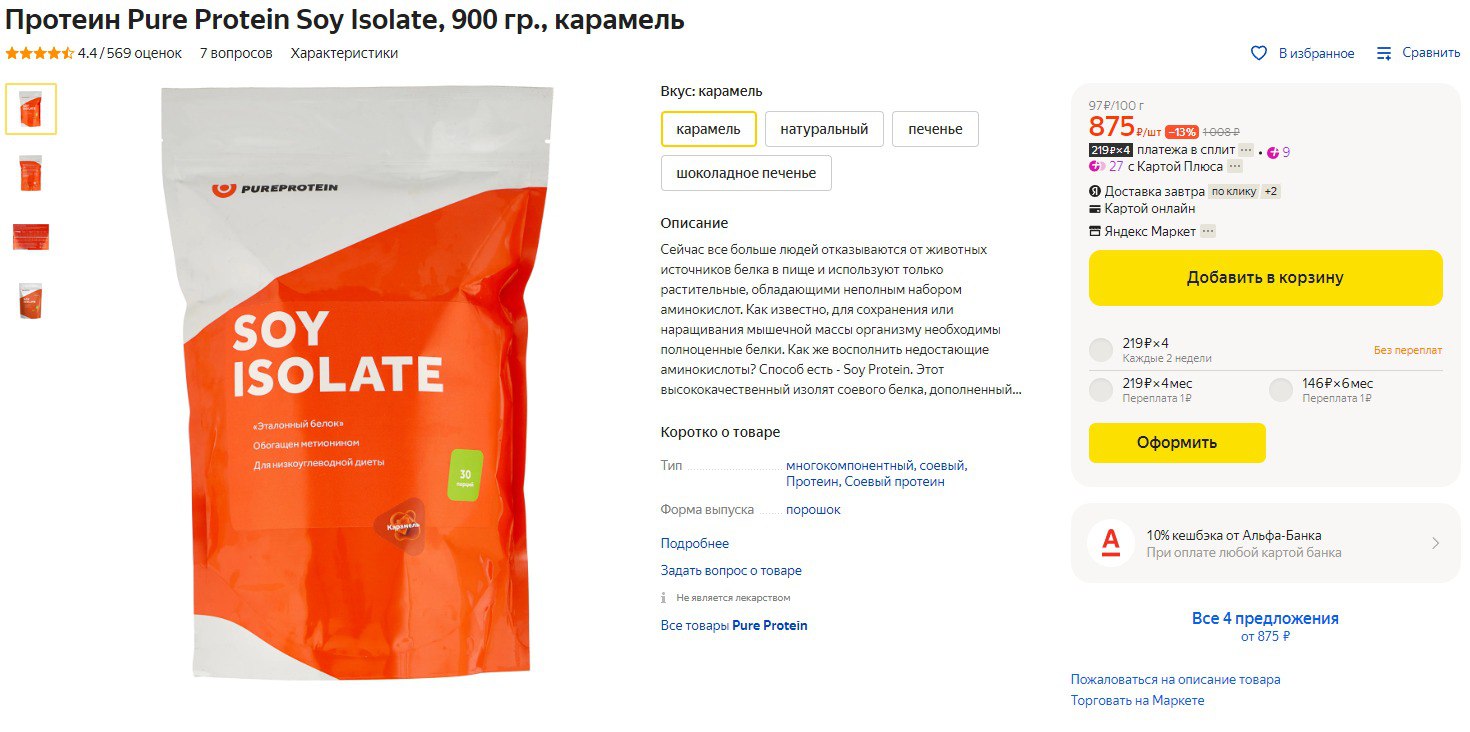
Task: Click the 'Оформить' button
Action: [1177, 443]
